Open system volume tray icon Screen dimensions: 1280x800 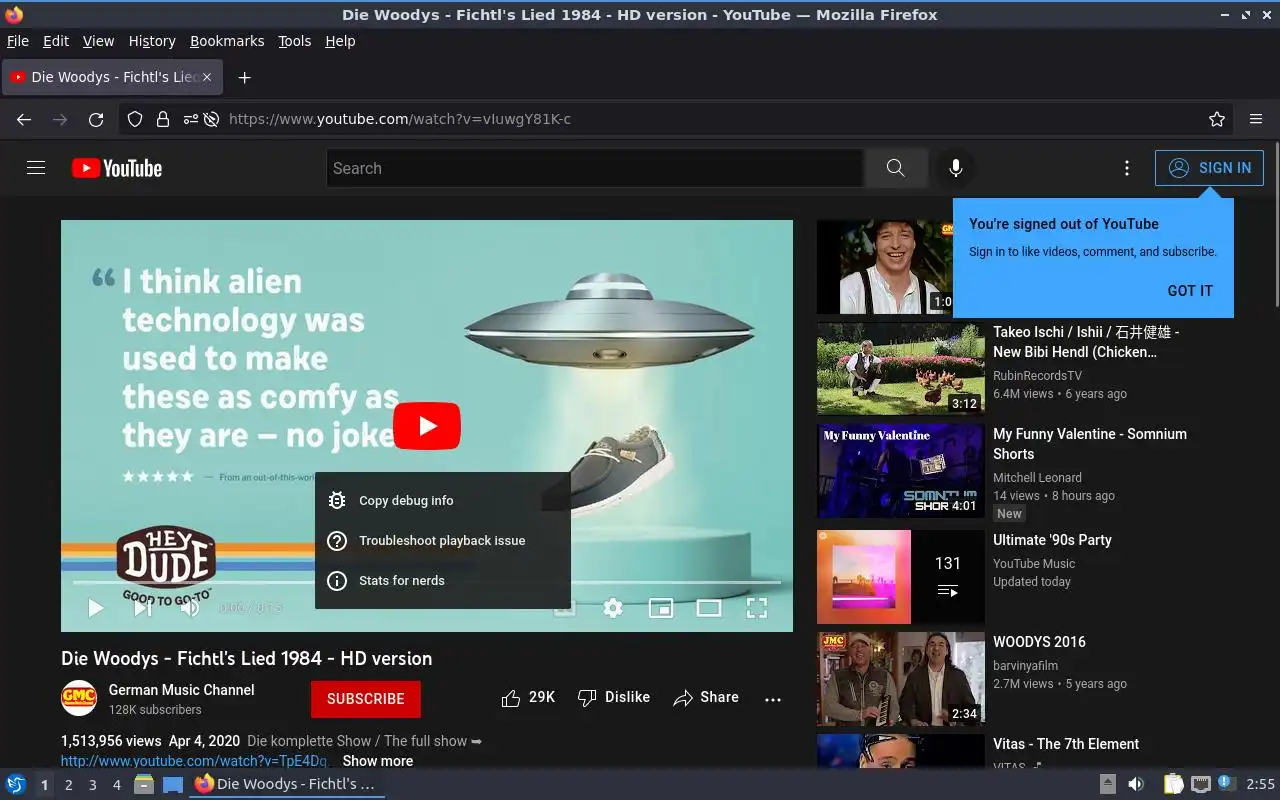tap(1136, 784)
